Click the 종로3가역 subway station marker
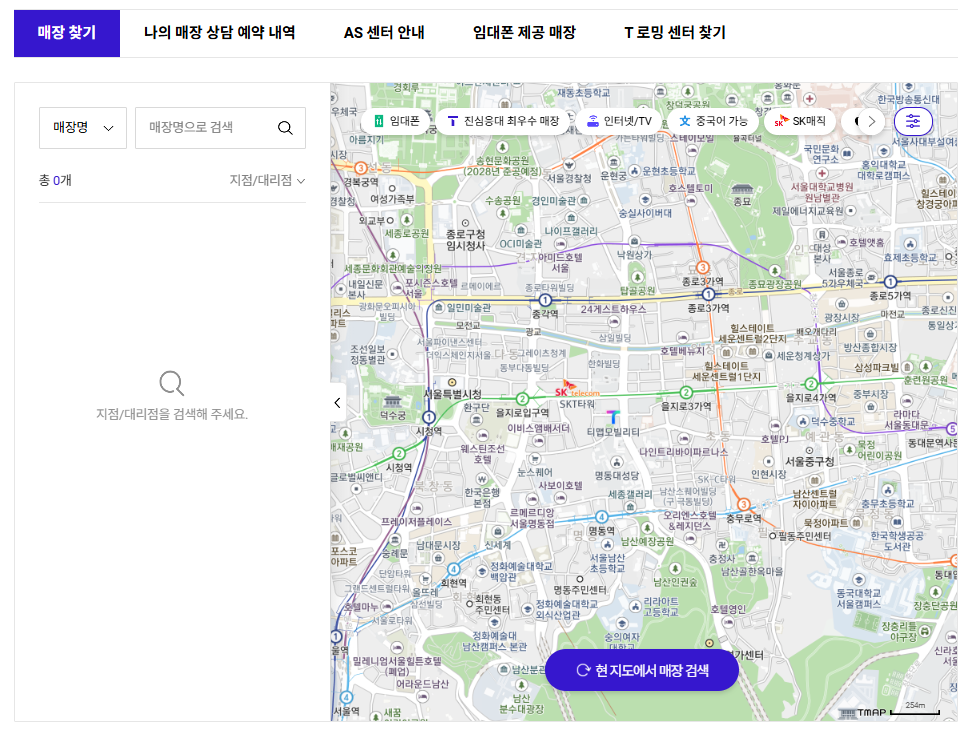The height and width of the screenshot is (729, 971). pyautogui.click(x=709, y=295)
